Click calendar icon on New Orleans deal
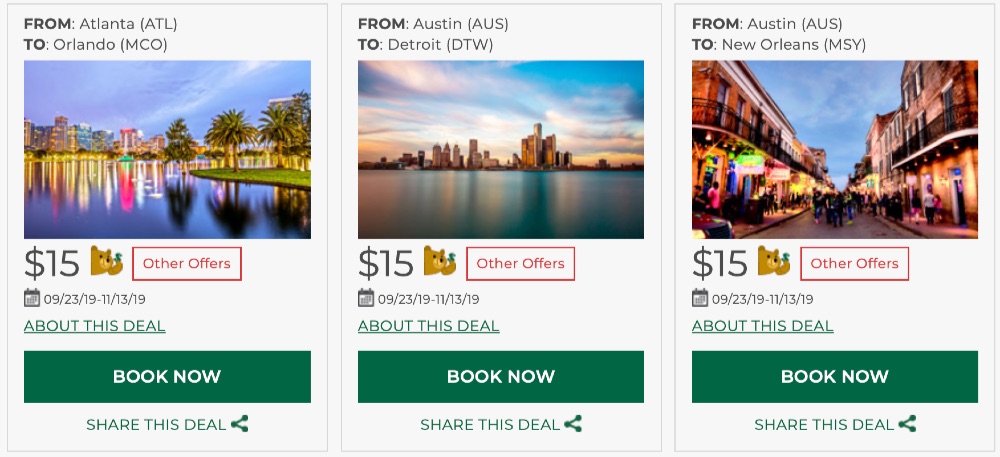Viewport: 1000px width, 457px height. 700,298
